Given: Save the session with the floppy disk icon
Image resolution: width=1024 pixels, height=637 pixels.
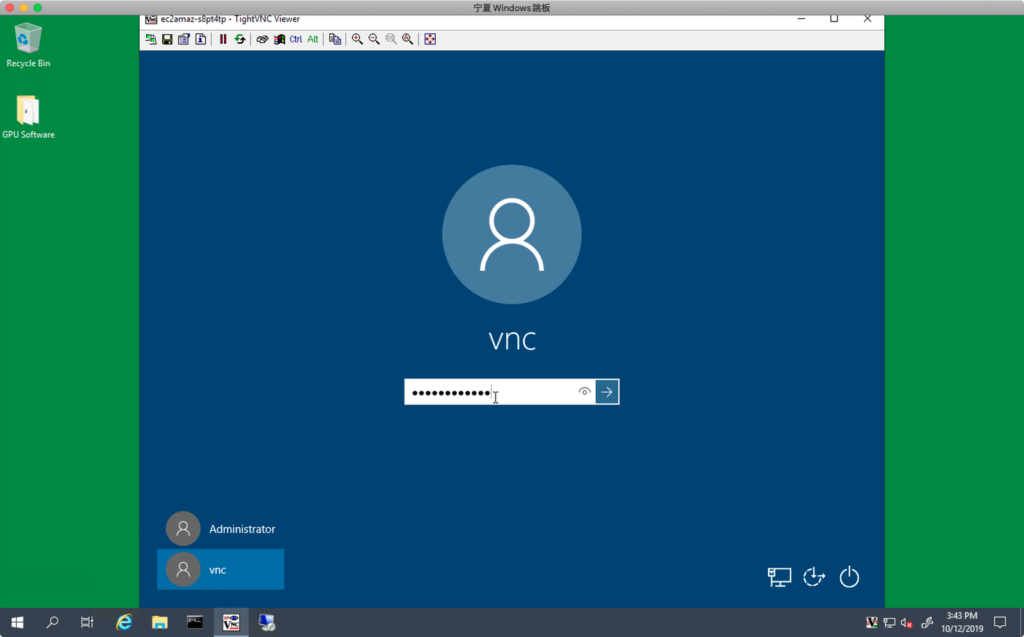Looking at the screenshot, I should [x=167, y=39].
